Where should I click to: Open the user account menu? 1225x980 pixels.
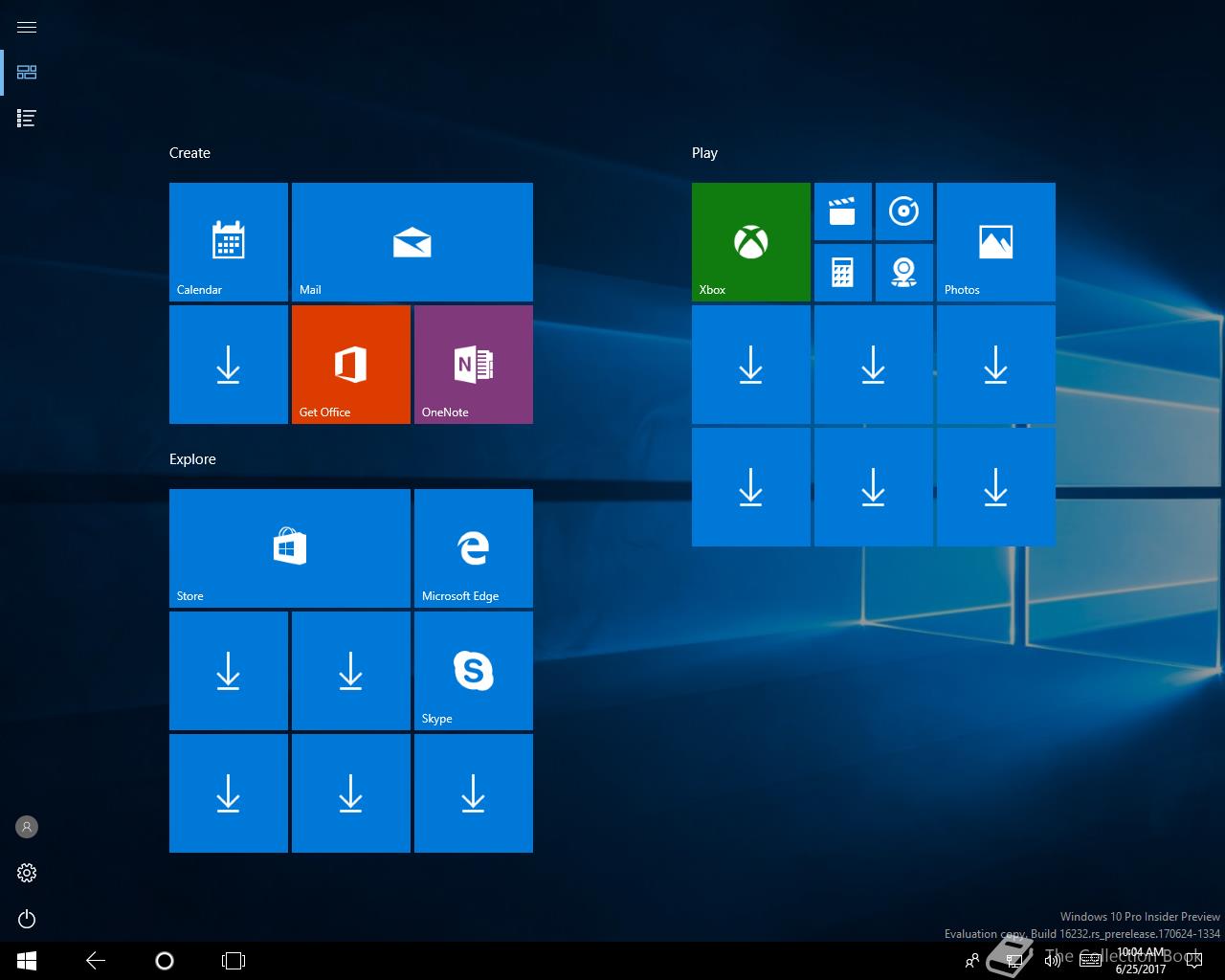(x=27, y=827)
